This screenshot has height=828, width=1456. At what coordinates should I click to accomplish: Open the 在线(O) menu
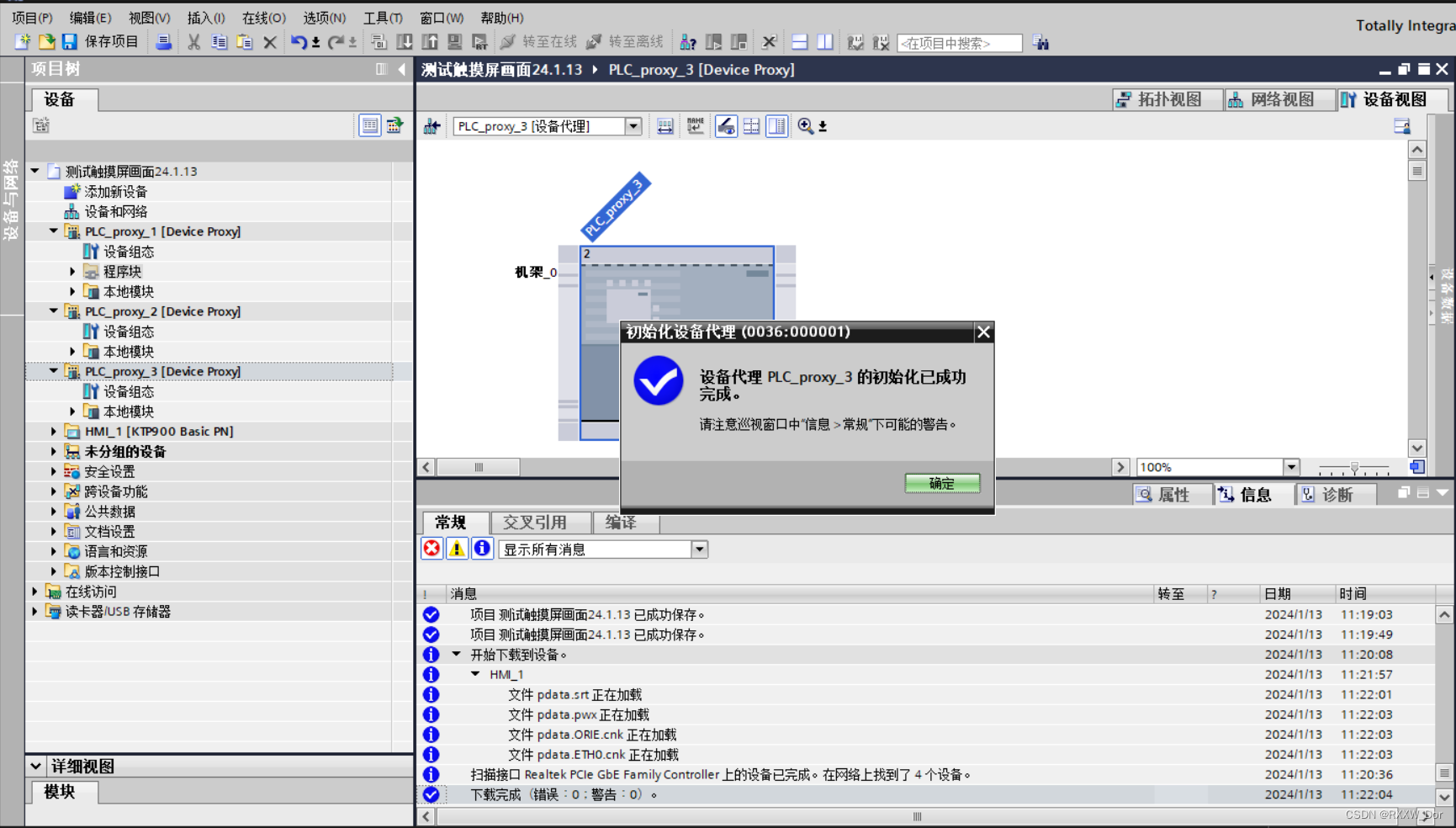tap(264, 18)
